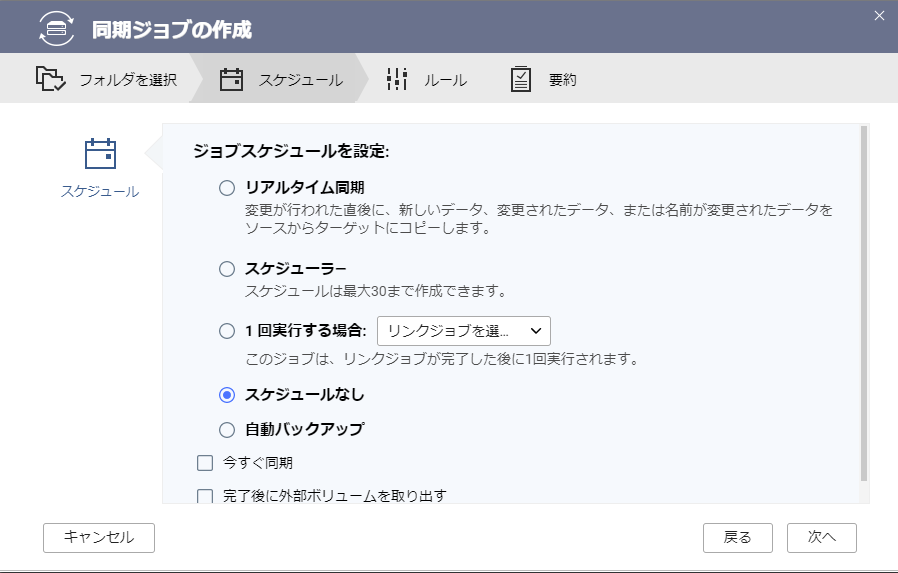
Task: Select 1回実行する場合 radio option
Action: tap(227, 331)
